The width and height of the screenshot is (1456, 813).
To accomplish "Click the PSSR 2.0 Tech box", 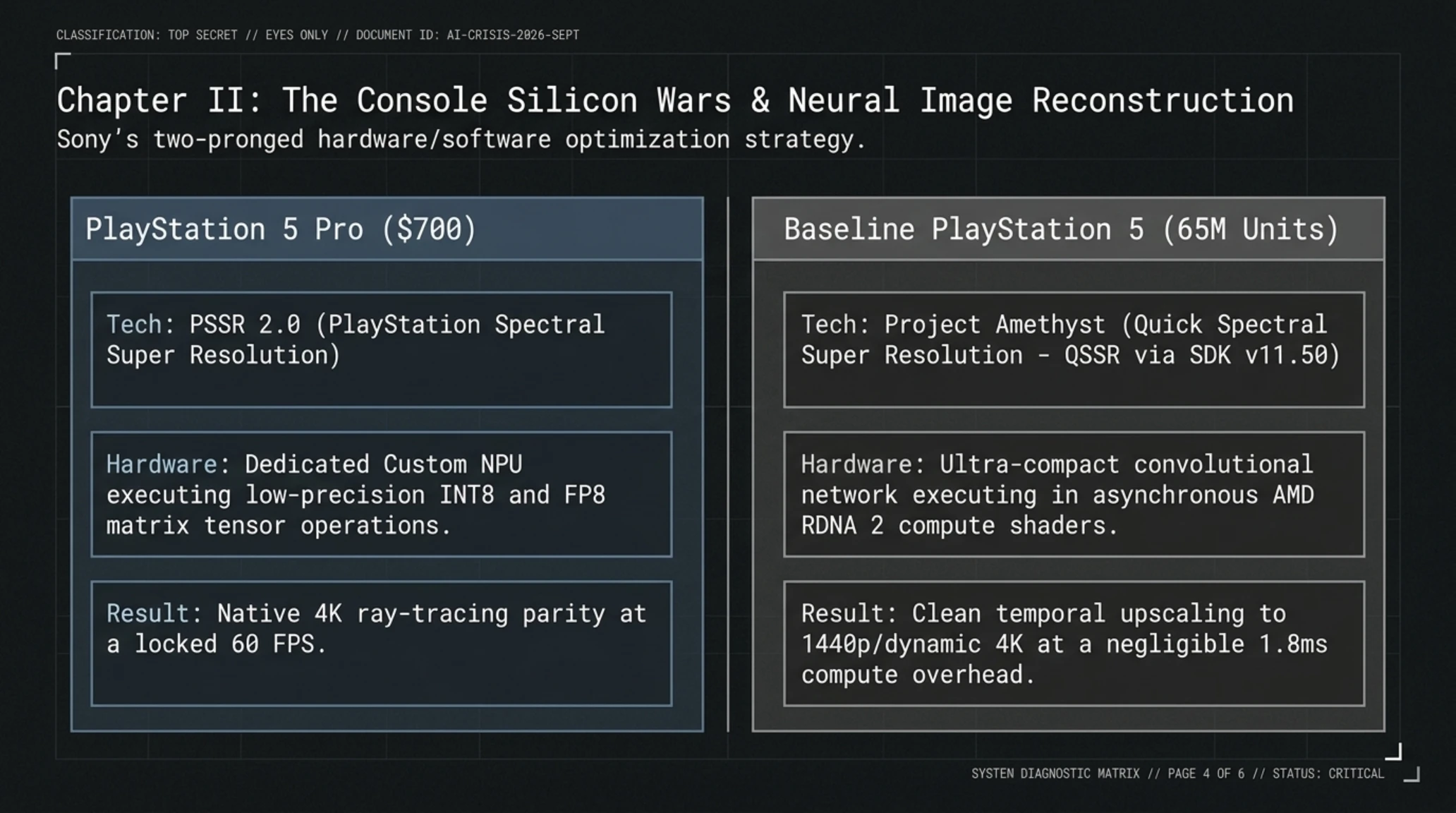I will pos(382,349).
